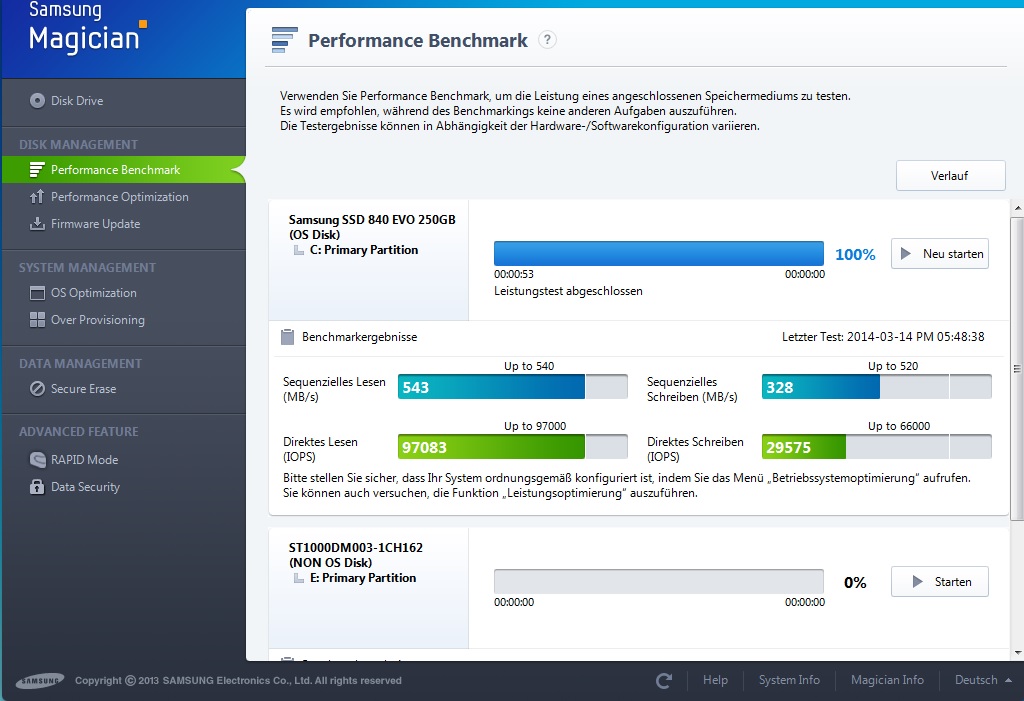Open Secure Erase
Screen dimensions: 1024x701
click(123, 389)
